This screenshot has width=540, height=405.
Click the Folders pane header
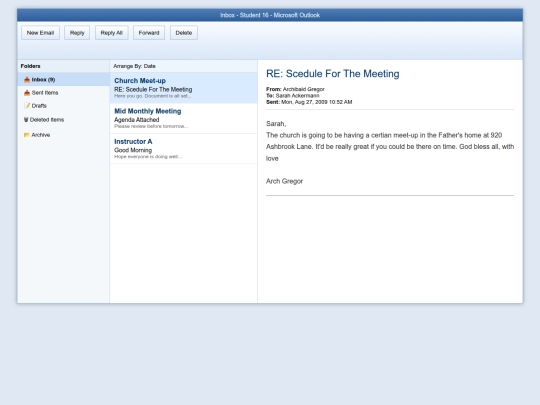click(x=30, y=66)
